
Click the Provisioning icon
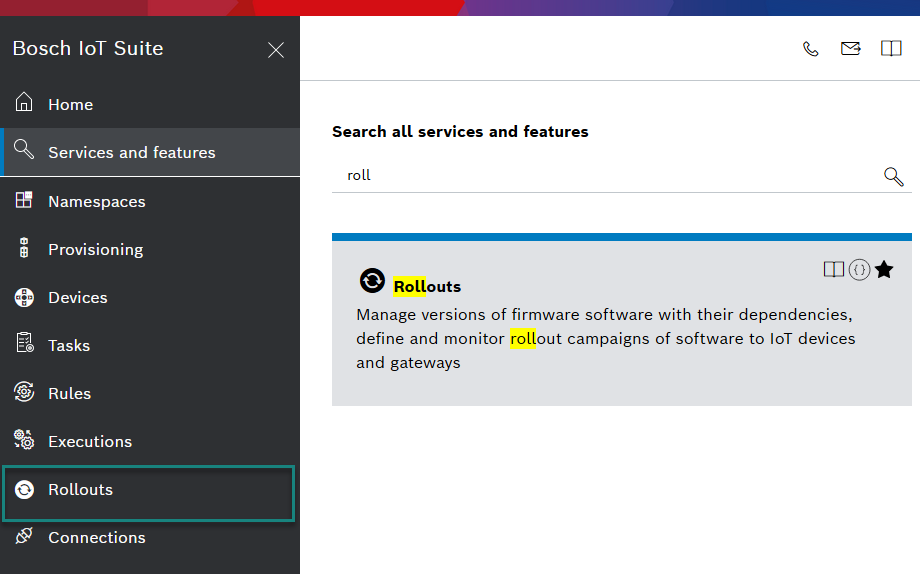pyautogui.click(x=24, y=248)
